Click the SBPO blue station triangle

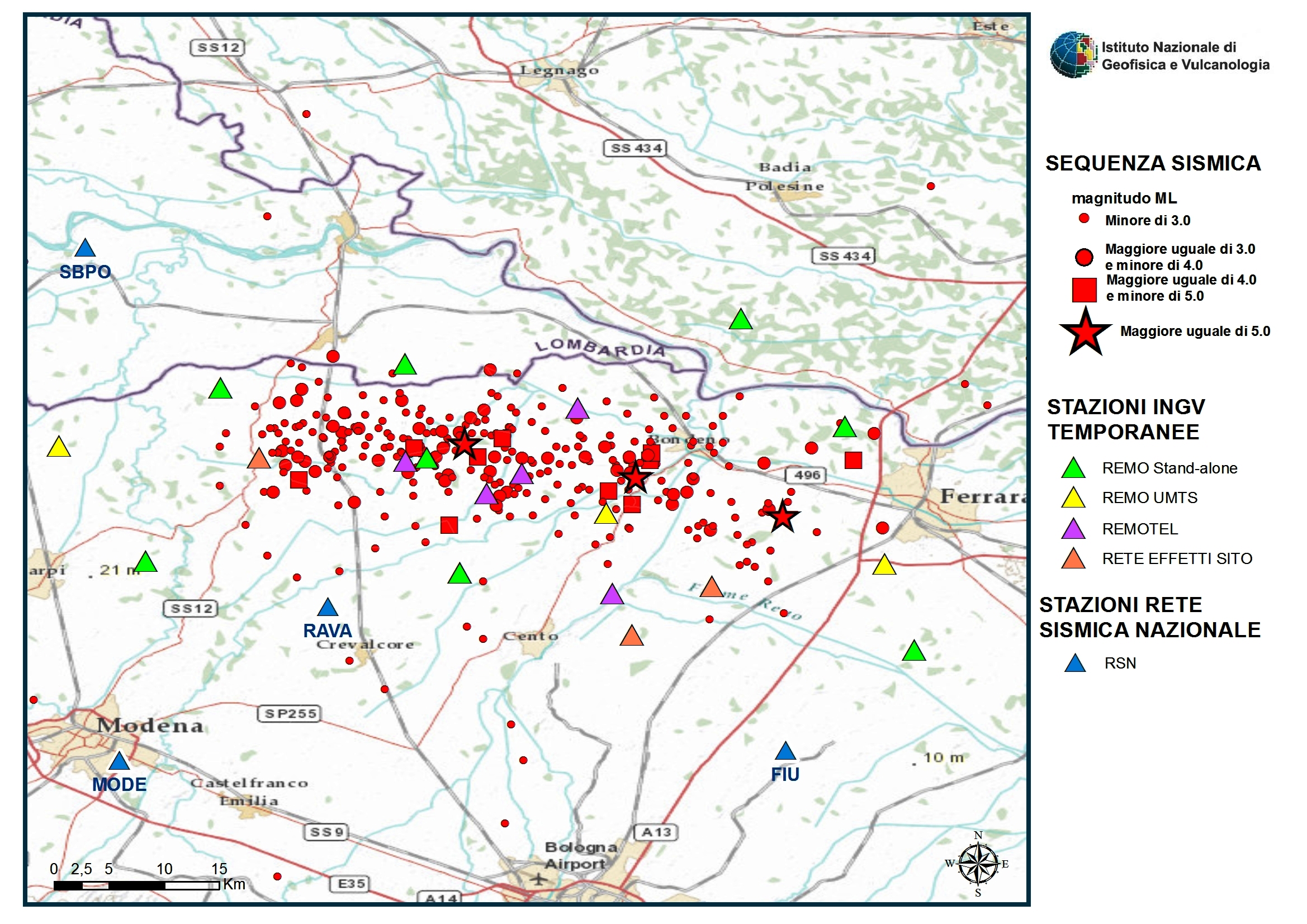(85, 249)
